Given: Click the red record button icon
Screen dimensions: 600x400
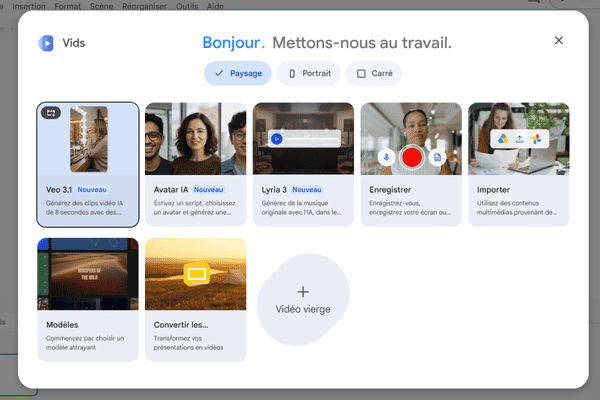Looking at the screenshot, I should point(412,157).
